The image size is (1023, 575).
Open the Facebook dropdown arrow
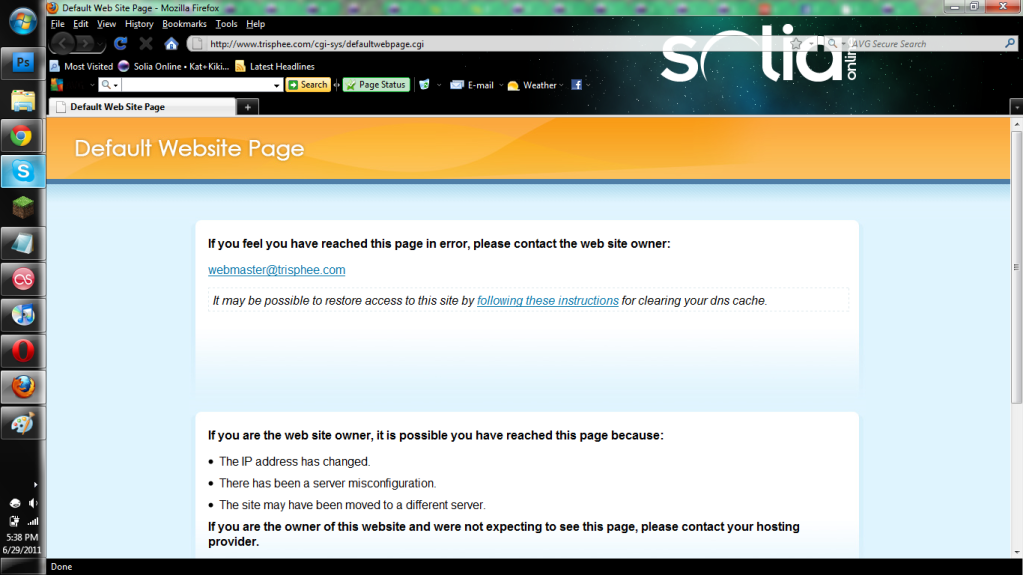(x=588, y=85)
